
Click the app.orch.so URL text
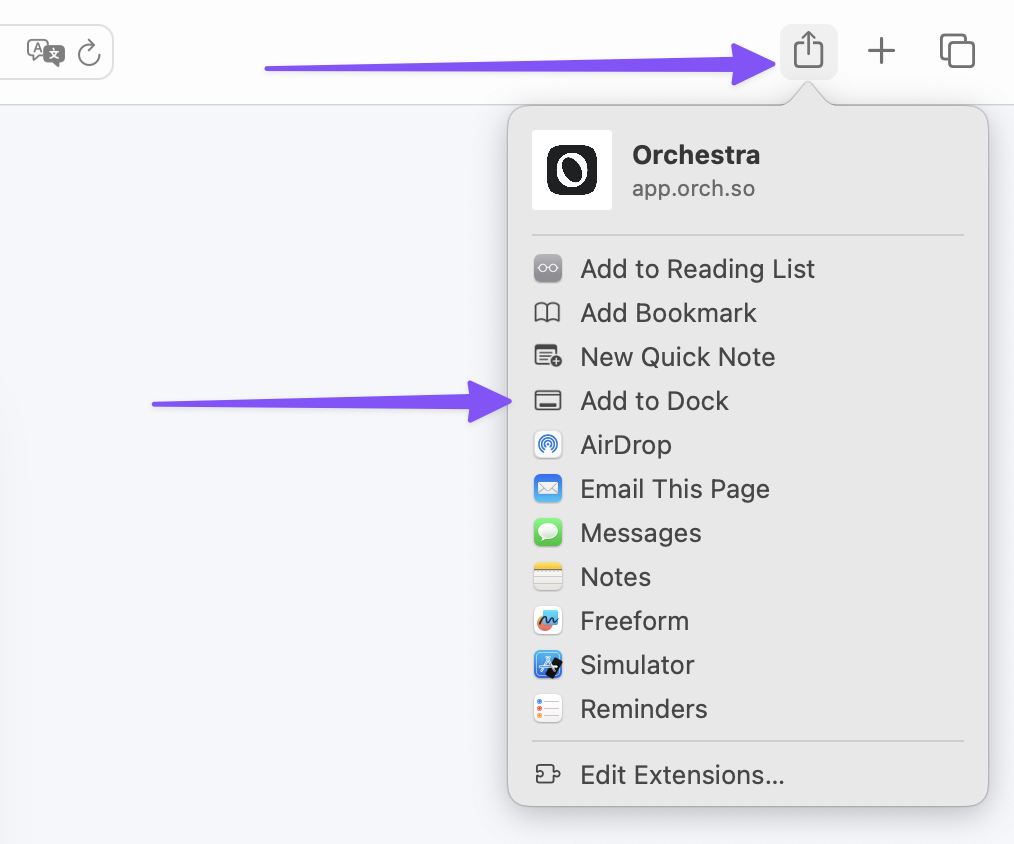[x=693, y=188]
